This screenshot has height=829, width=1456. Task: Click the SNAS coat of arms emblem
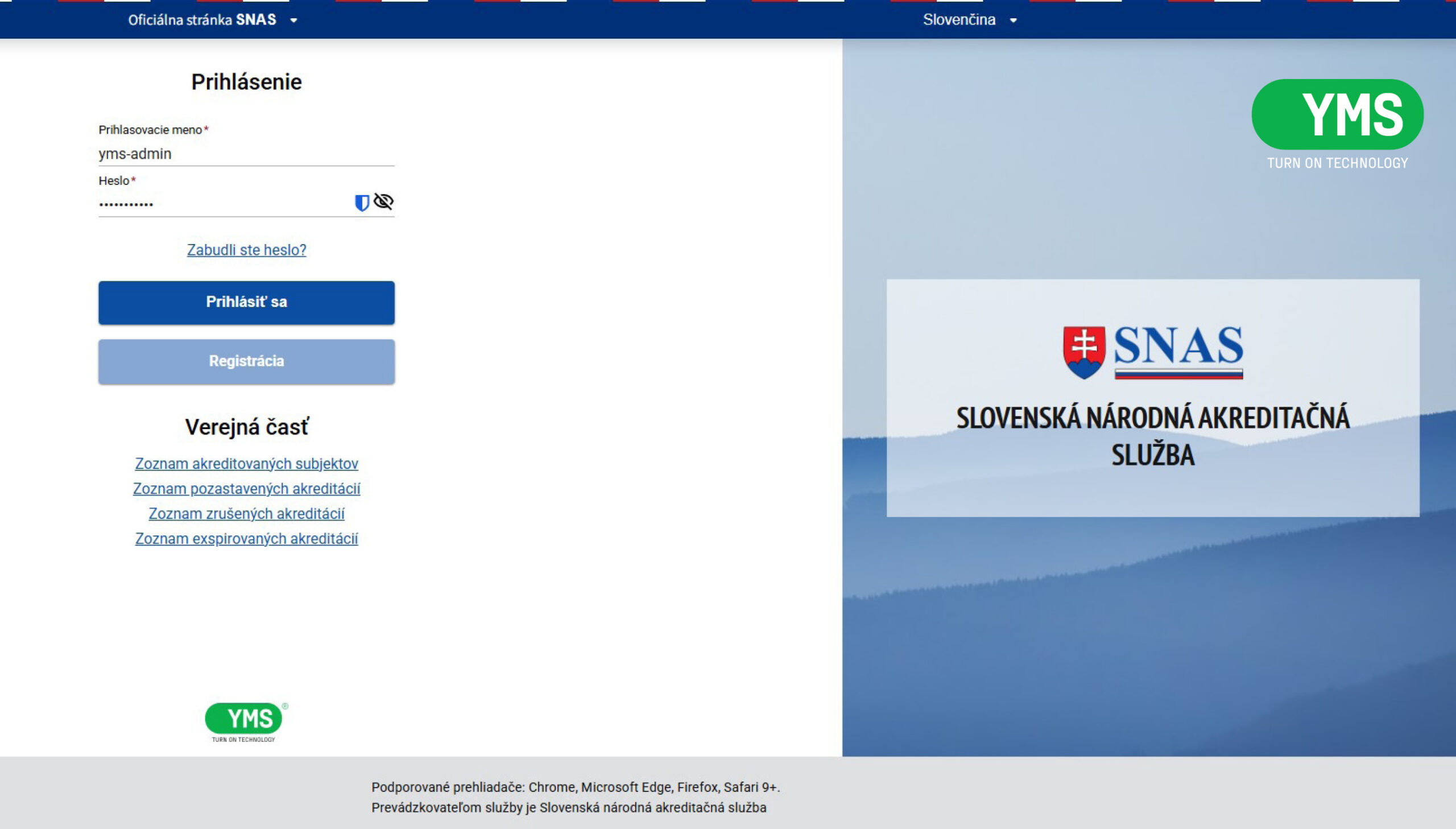click(1084, 352)
